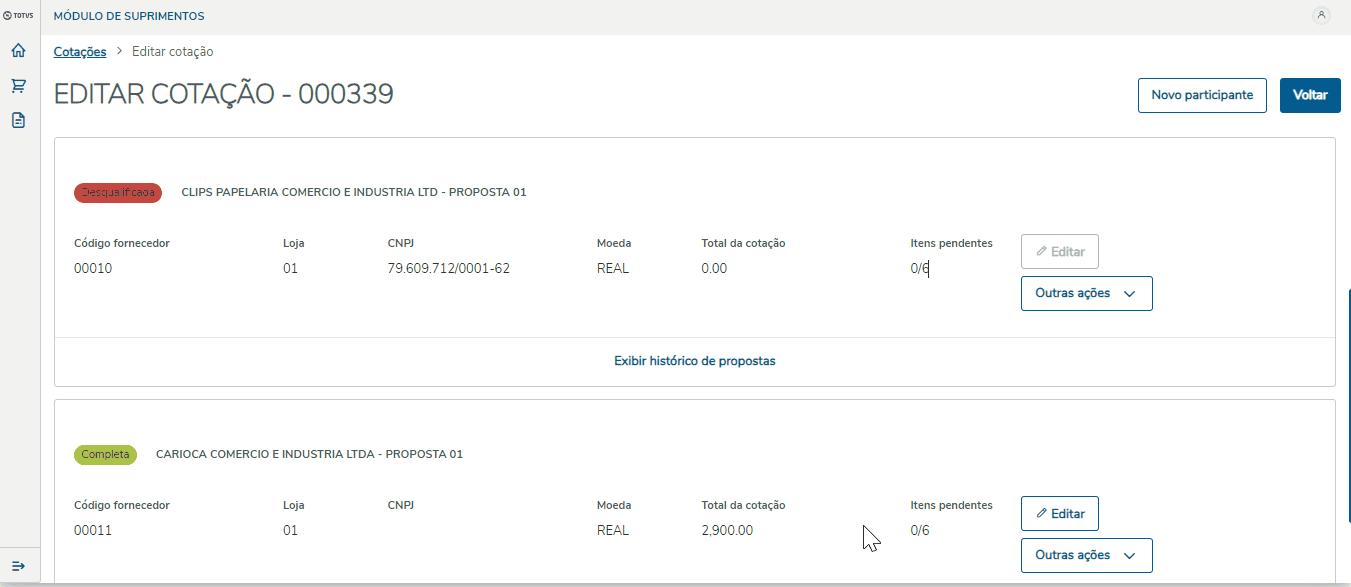Click the green Completa status badge

pos(105,455)
